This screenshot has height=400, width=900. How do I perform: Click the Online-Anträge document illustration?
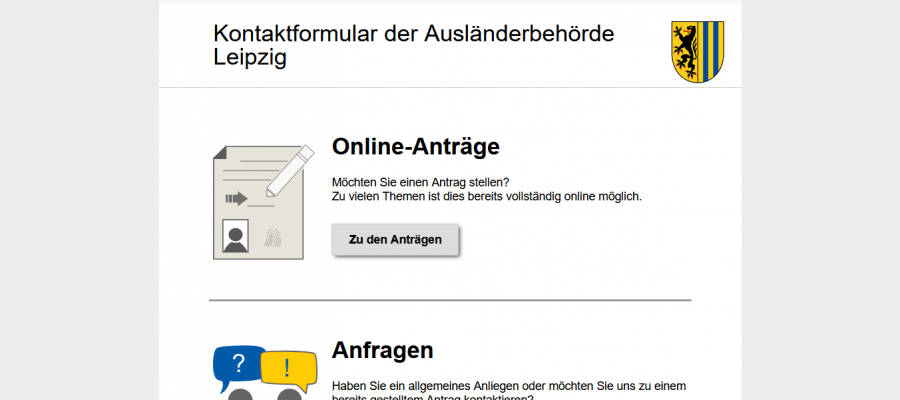264,202
